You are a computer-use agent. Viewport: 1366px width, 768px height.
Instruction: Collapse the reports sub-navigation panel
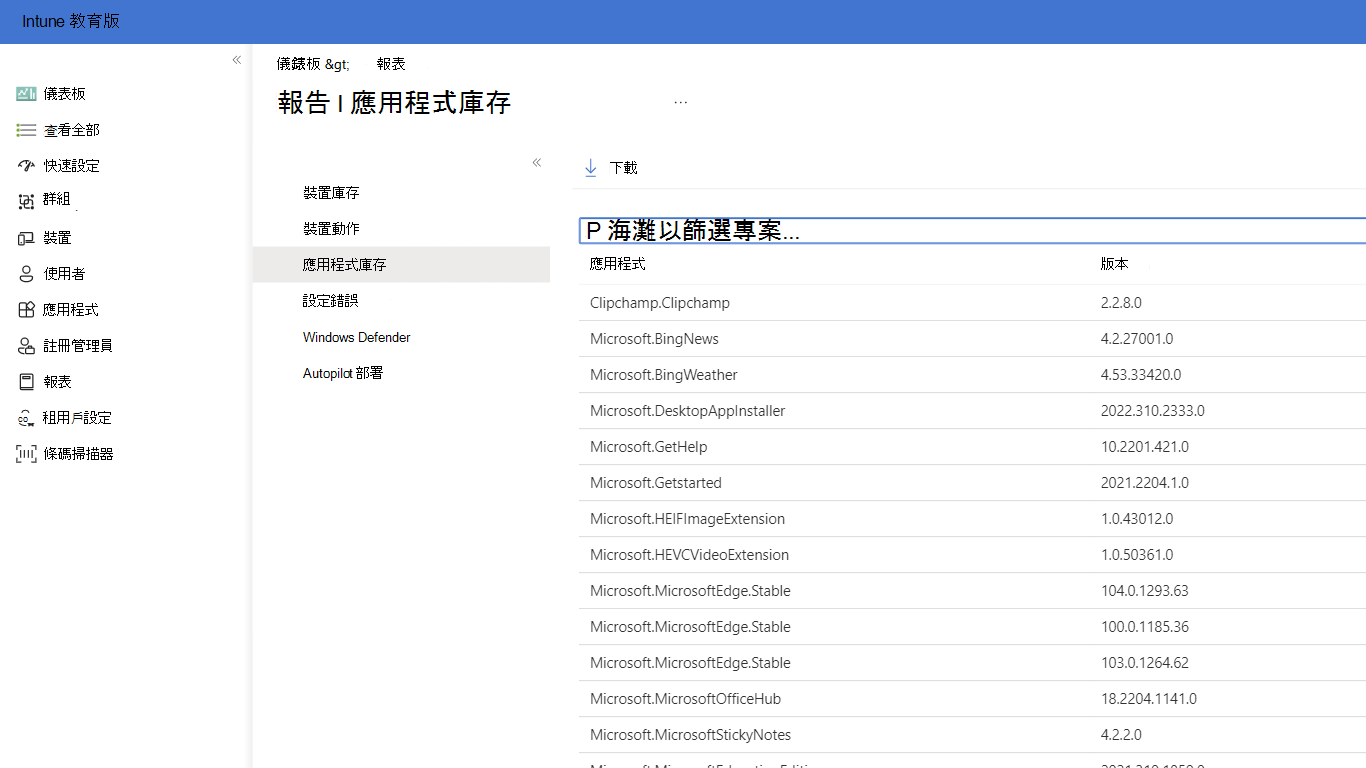pos(537,162)
